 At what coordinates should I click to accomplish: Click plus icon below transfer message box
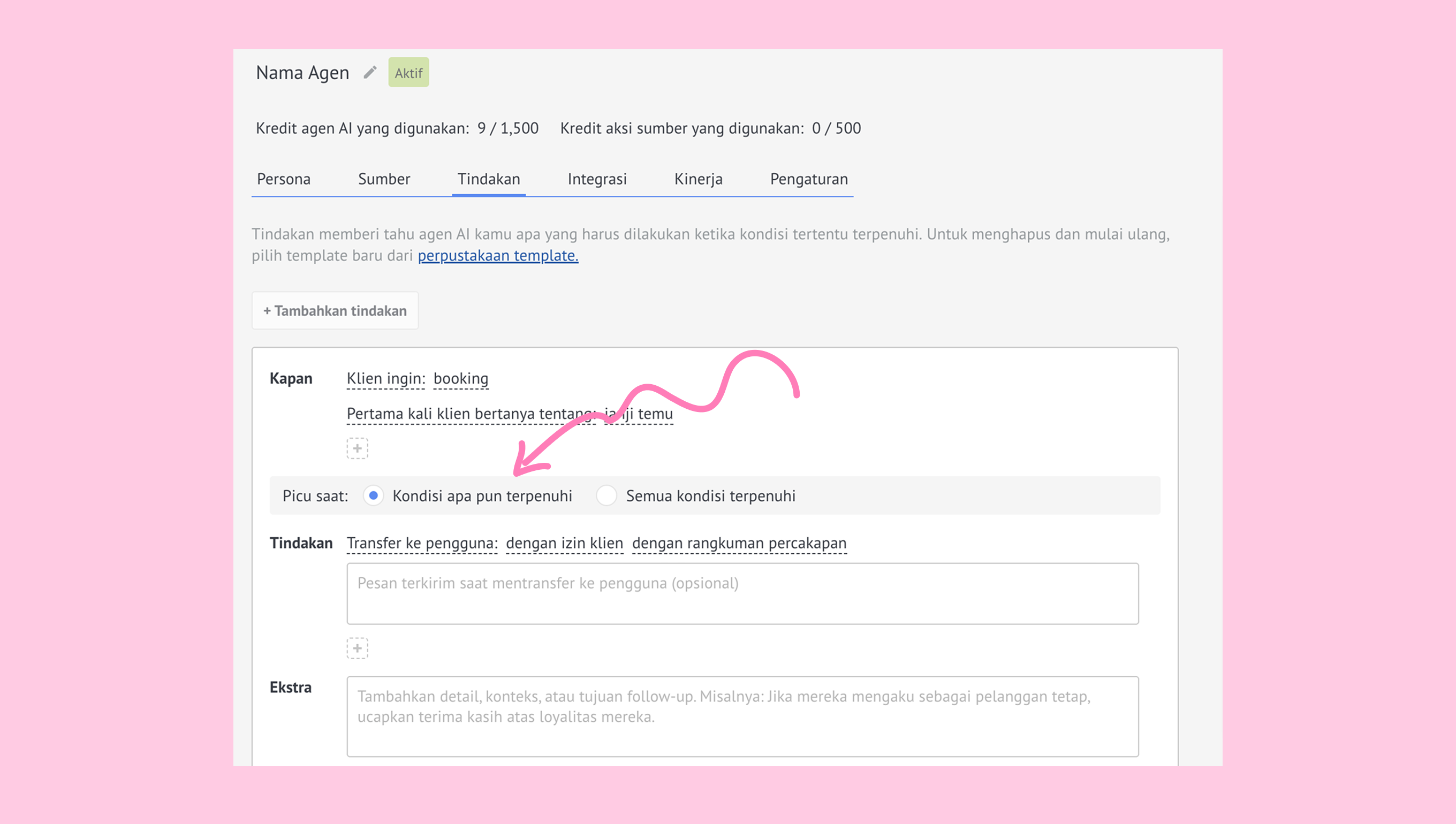coord(357,648)
